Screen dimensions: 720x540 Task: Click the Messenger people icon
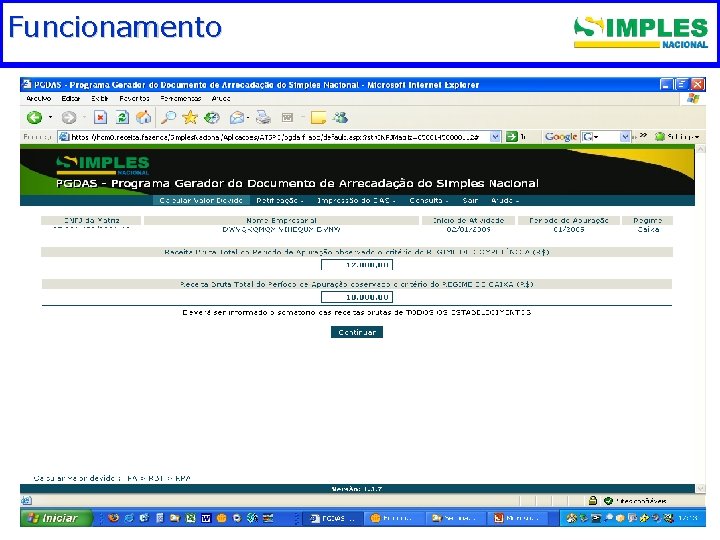[341, 118]
